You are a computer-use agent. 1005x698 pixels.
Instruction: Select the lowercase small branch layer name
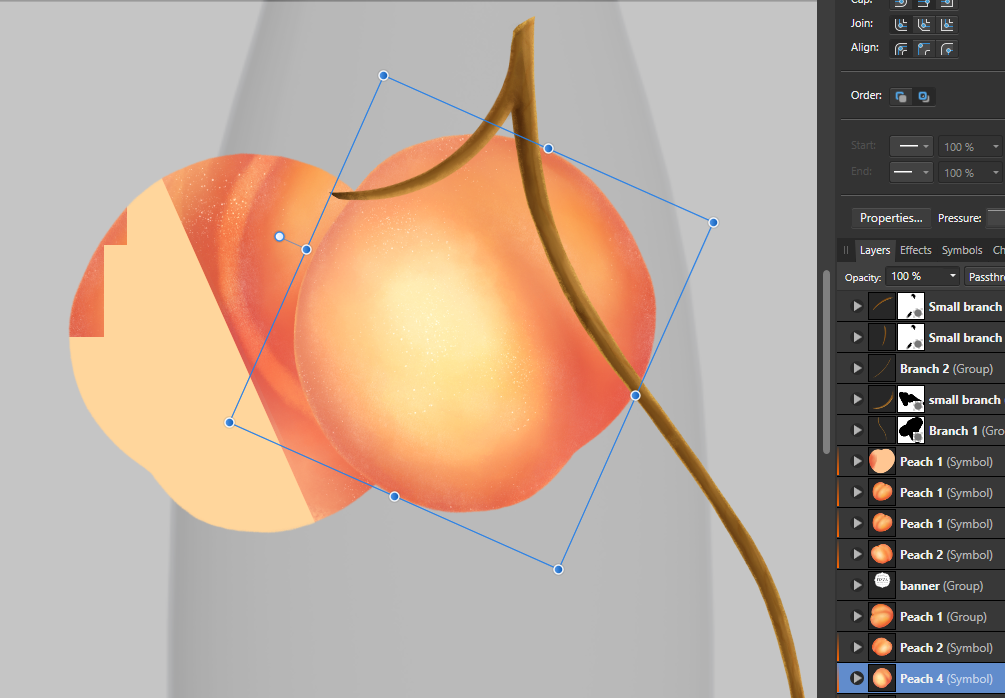965,399
